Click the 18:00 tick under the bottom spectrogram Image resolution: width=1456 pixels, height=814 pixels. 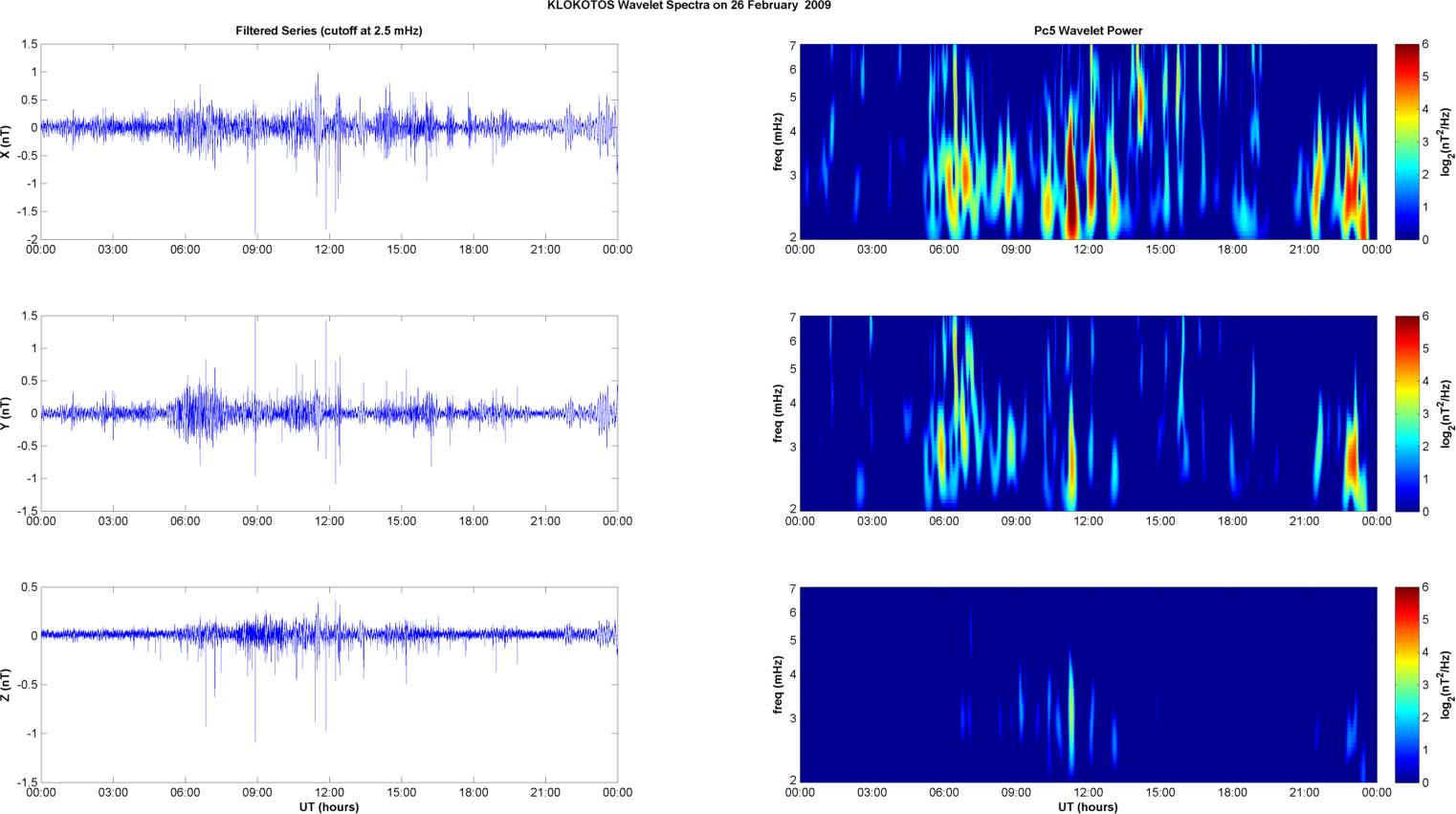1232,792
